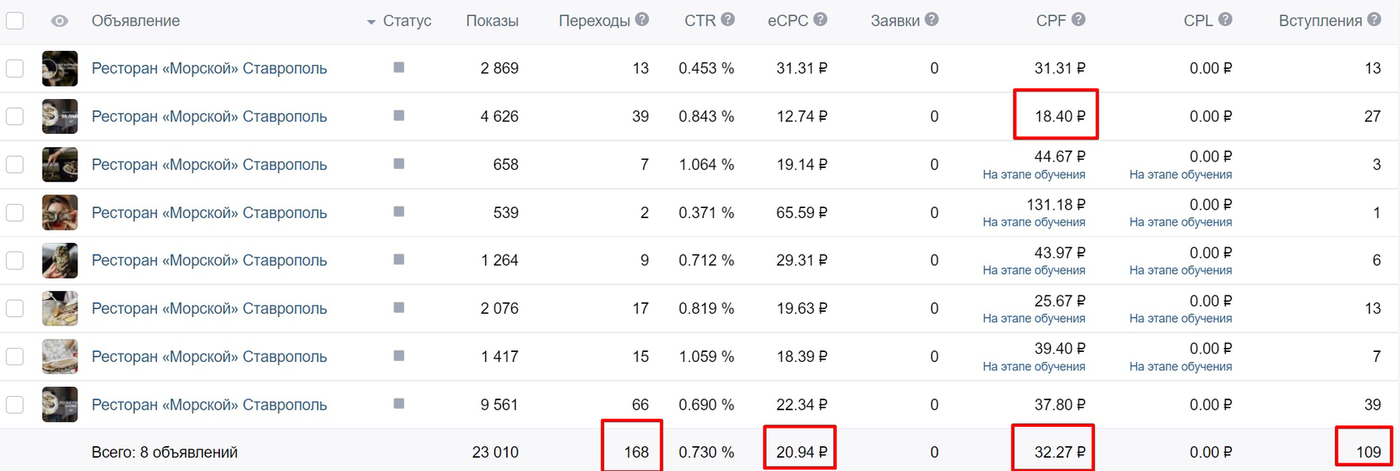Click thumbnail of ad with 2 076 impressions
The height and width of the screenshot is (471, 1400).
click(60, 308)
